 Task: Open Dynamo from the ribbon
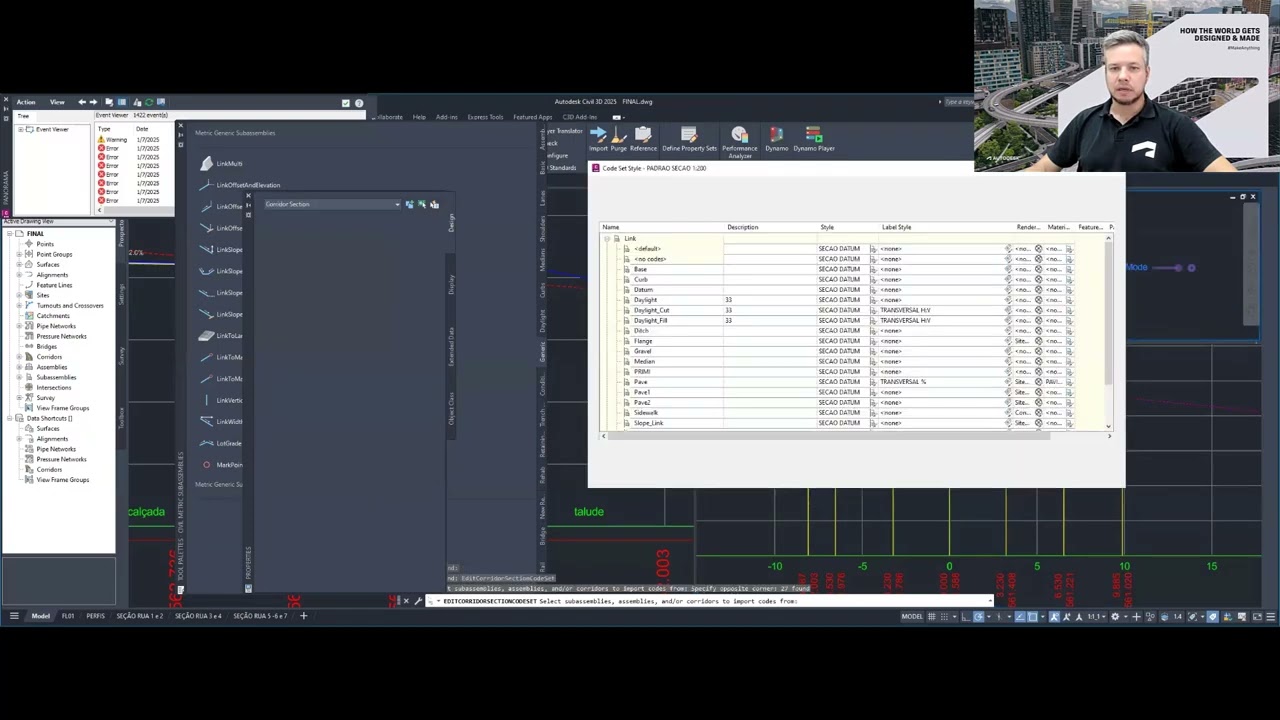coord(777,139)
